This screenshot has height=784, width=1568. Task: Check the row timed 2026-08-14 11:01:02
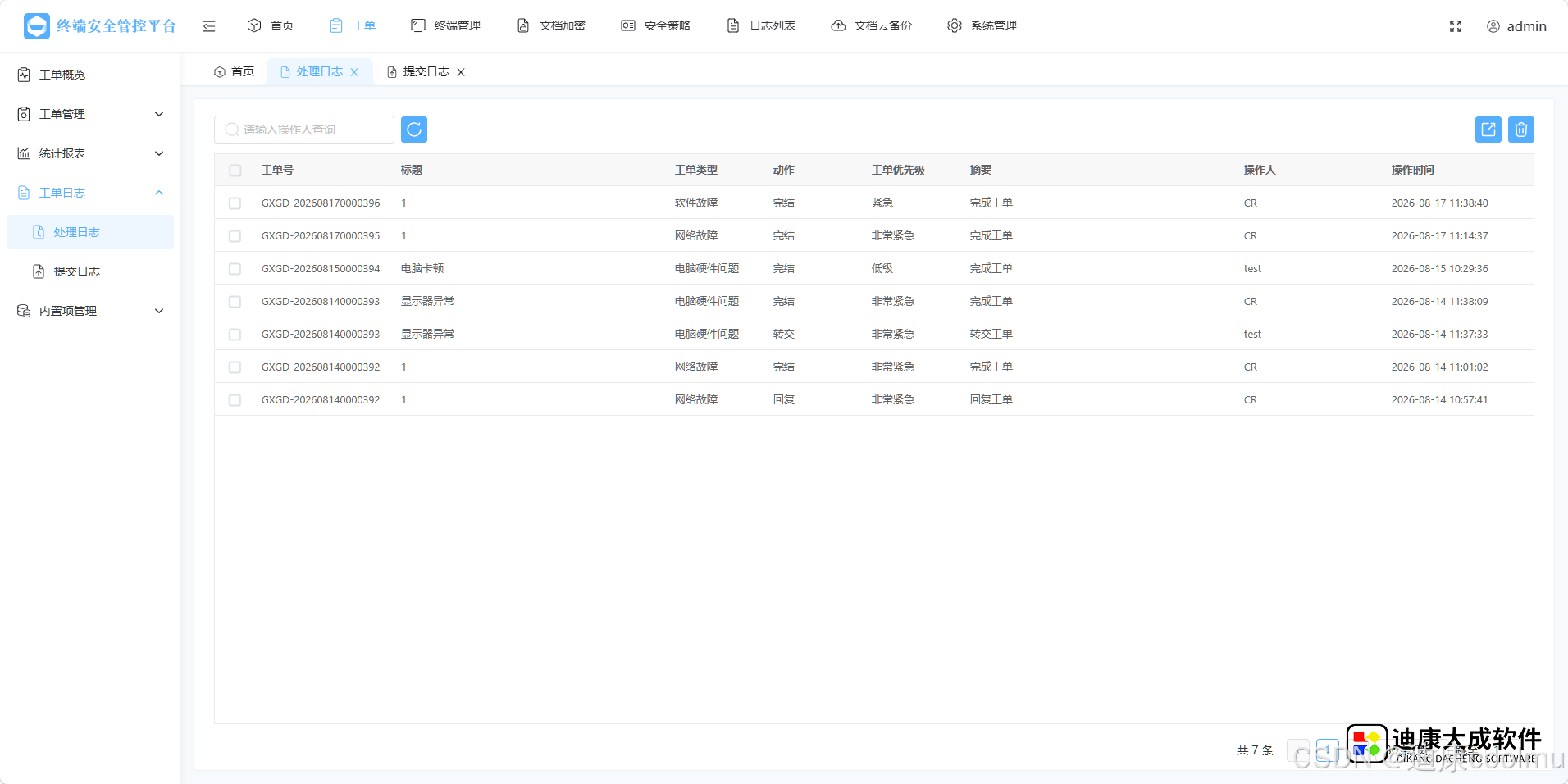pos(235,367)
